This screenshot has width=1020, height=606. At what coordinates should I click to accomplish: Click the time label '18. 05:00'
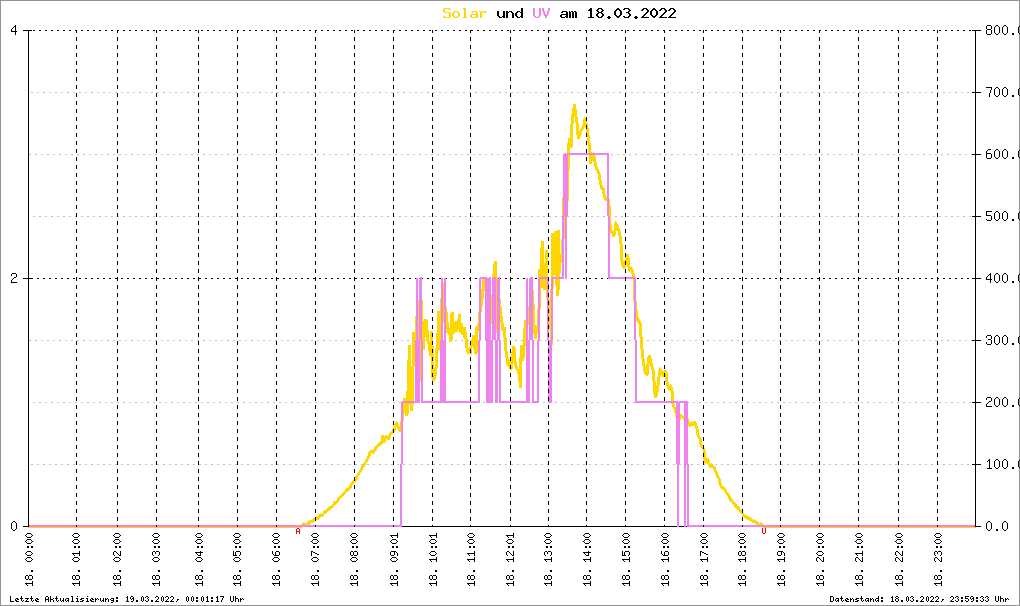237,560
